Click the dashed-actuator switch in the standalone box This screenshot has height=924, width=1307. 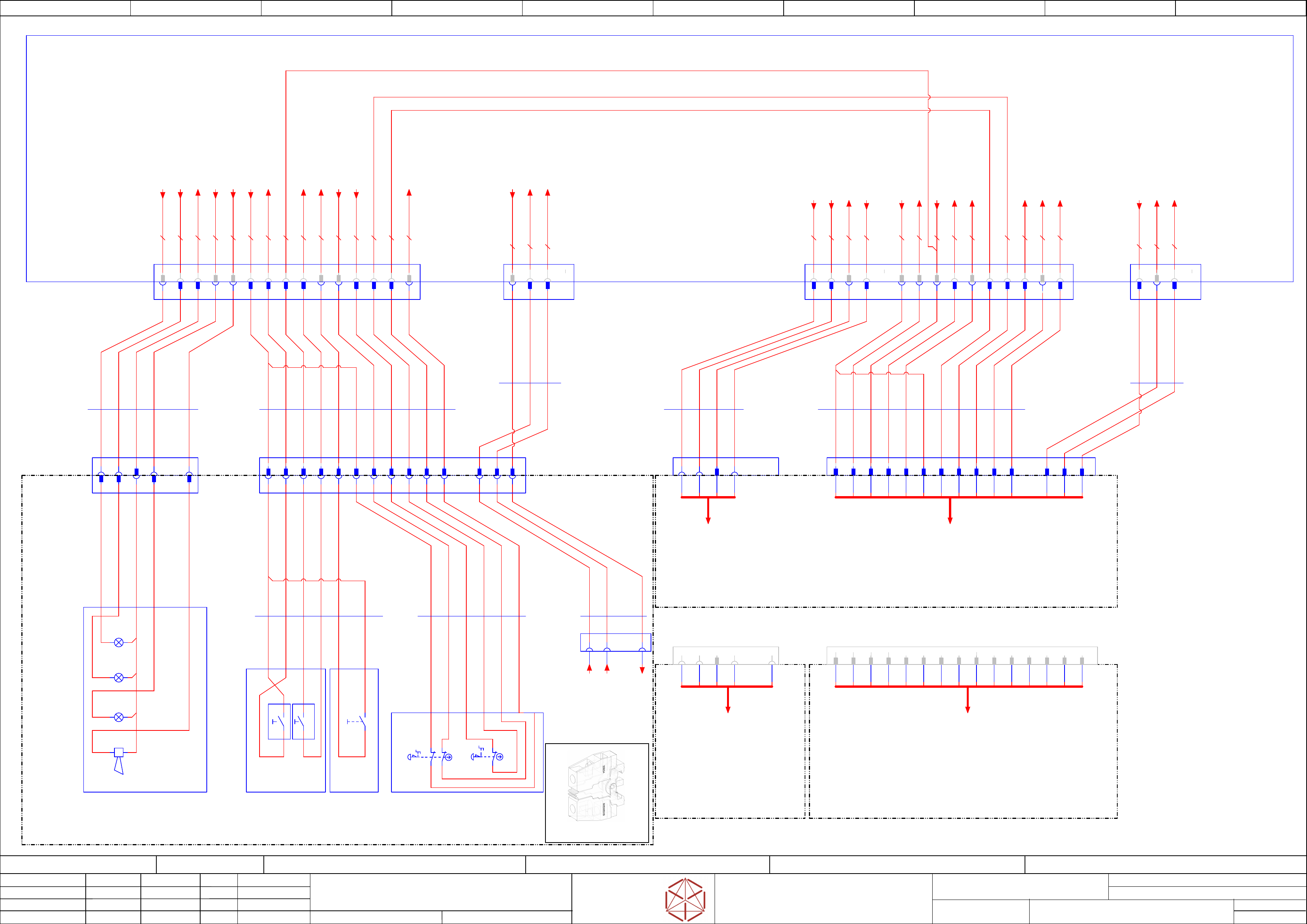[357, 722]
